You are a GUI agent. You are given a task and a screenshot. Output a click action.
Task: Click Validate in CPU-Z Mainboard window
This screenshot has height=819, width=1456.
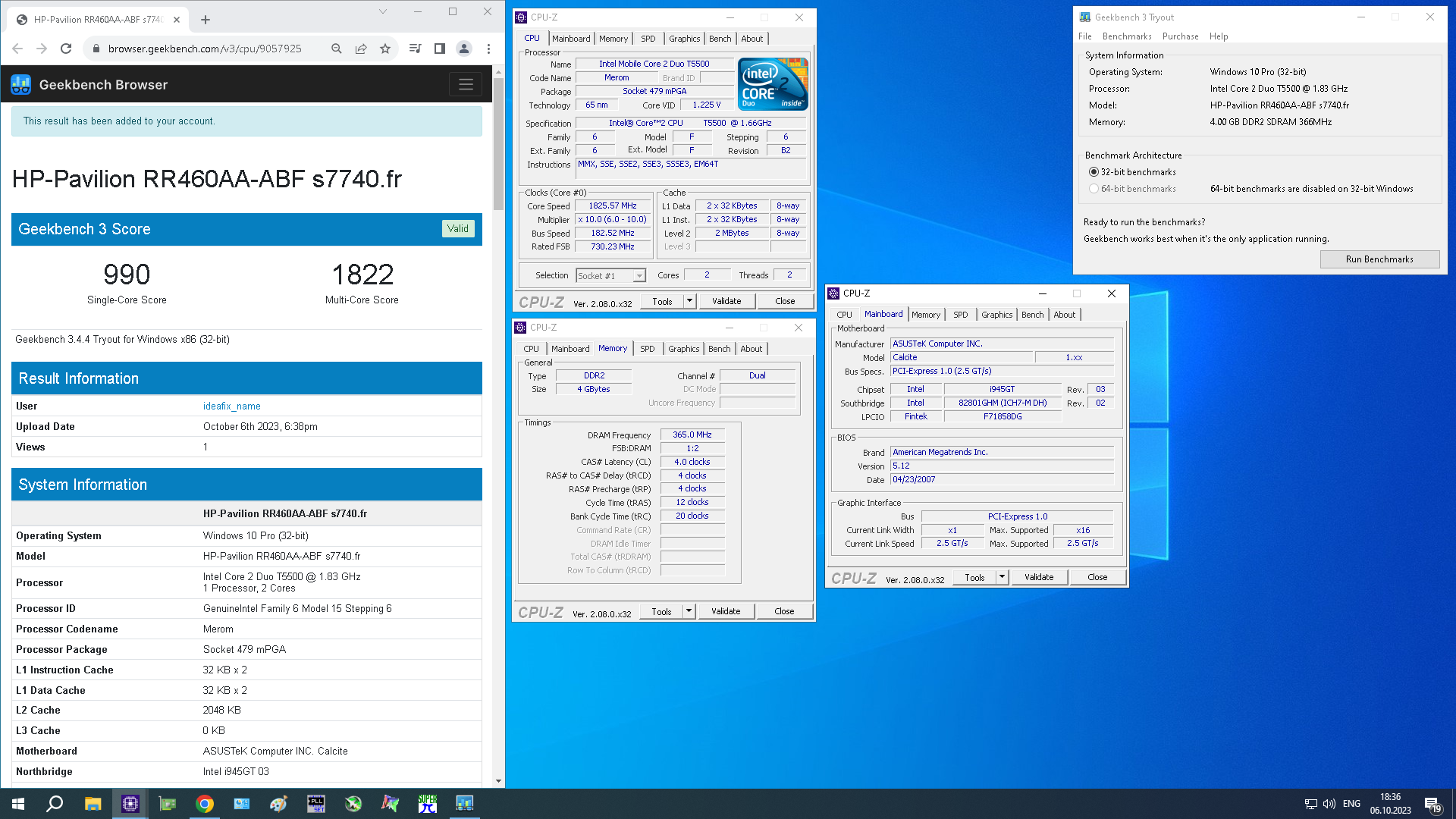pyautogui.click(x=1039, y=577)
